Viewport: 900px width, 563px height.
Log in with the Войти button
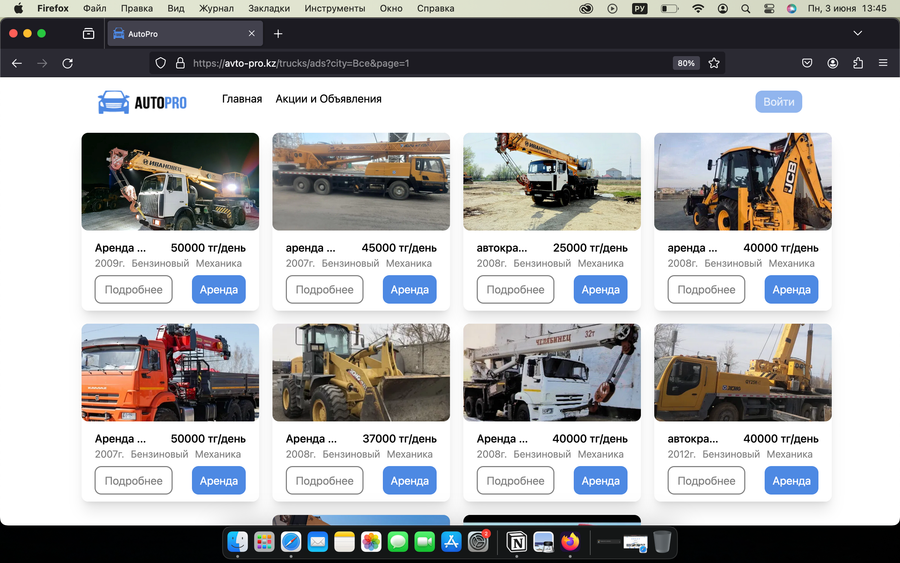(778, 102)
